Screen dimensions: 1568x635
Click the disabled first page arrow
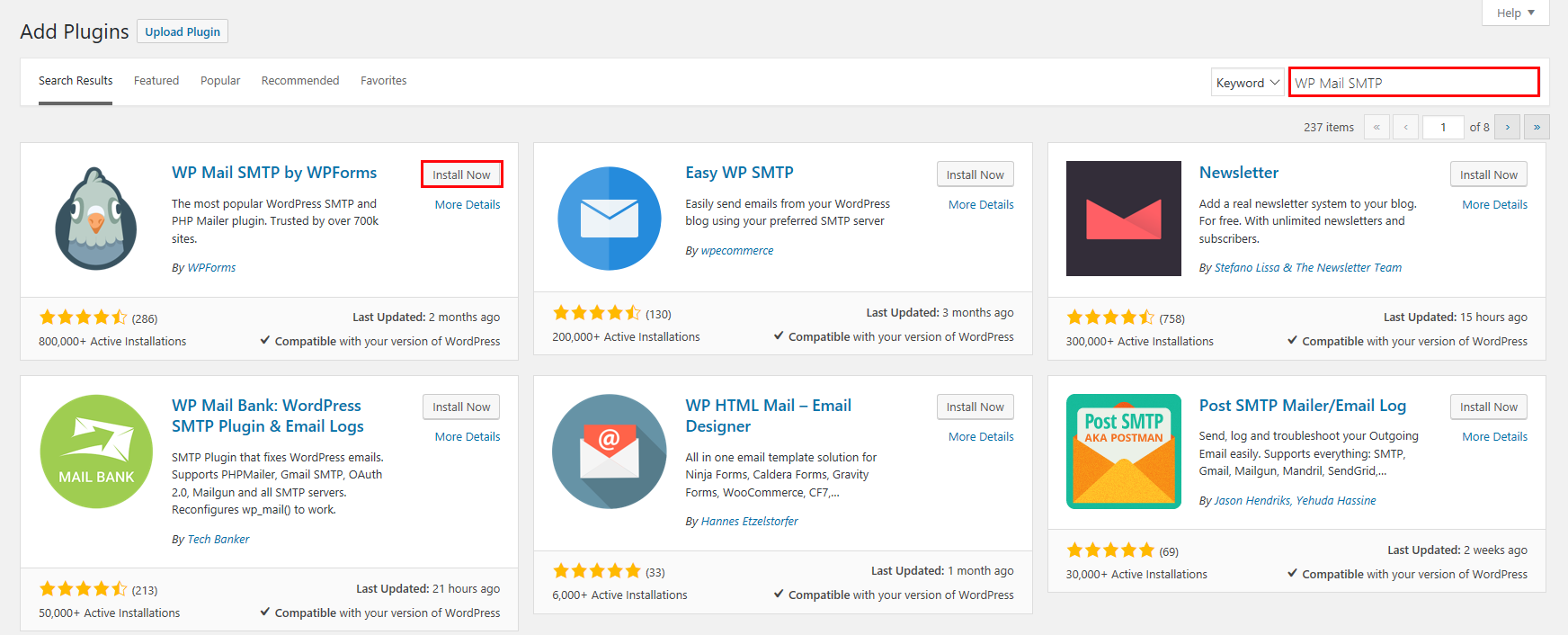click(x=1376, y=127)
